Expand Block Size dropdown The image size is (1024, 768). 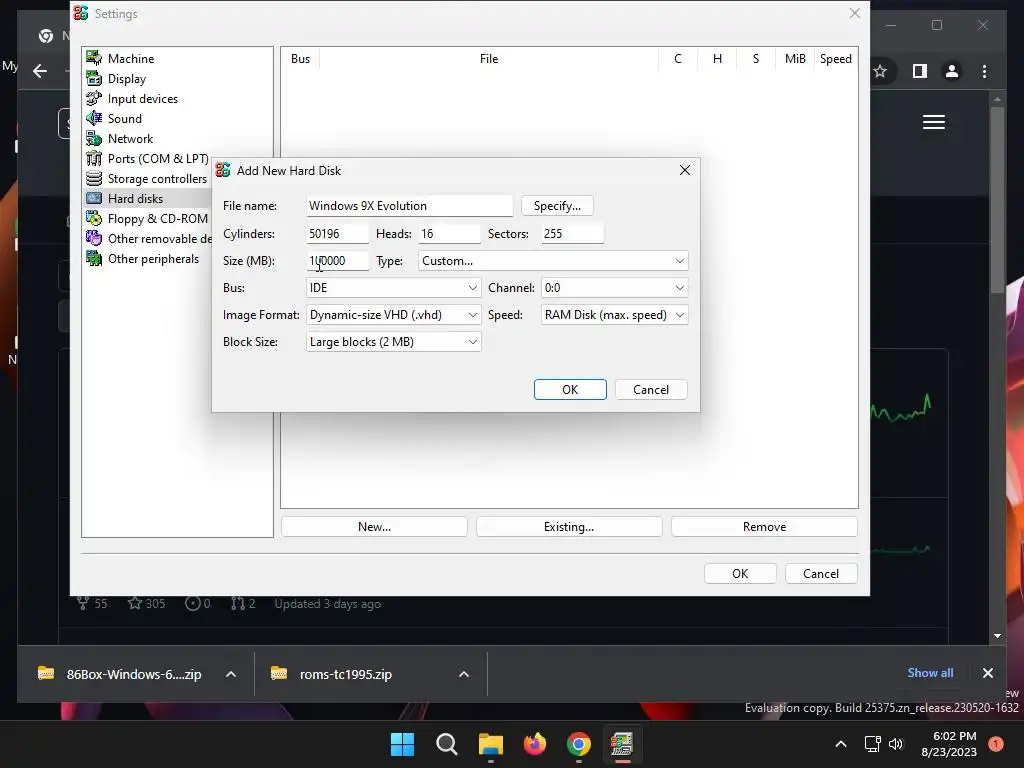pyautogui.click(x=393, y=342)
